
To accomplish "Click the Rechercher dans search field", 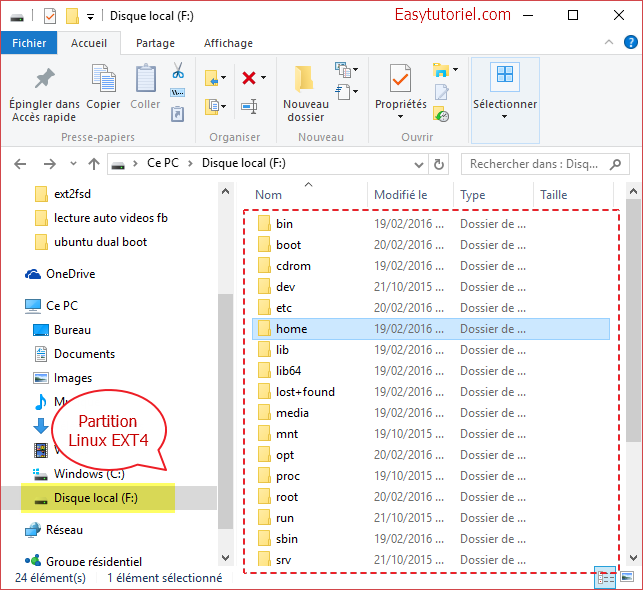I will pyautogui.click(x=540, y=164).
